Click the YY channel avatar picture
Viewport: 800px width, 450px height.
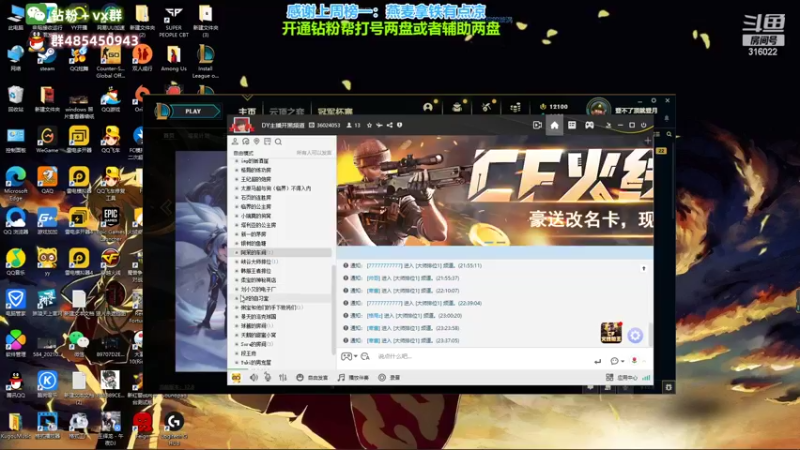tap(242, 125)
